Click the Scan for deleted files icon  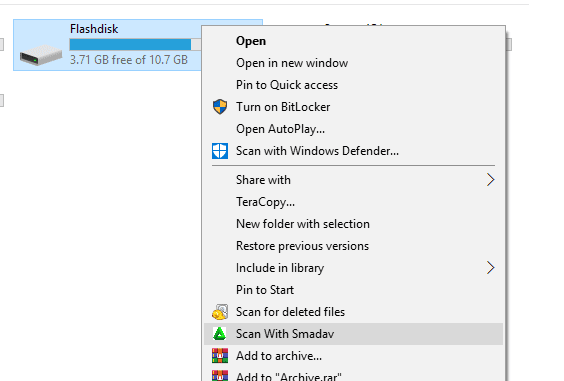point(220,312)
